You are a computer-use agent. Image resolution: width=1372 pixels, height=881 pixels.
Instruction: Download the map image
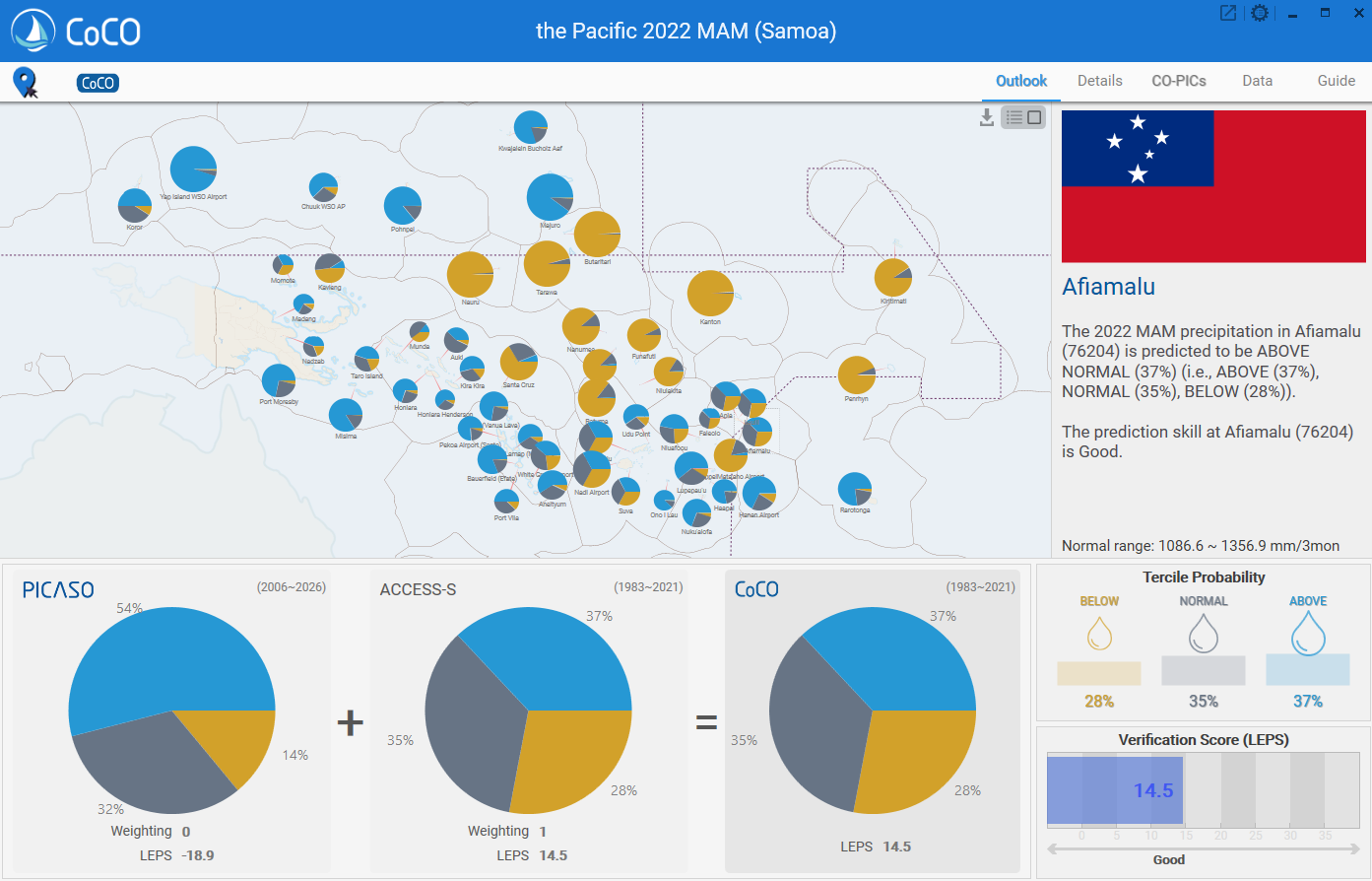click(986, 118)
